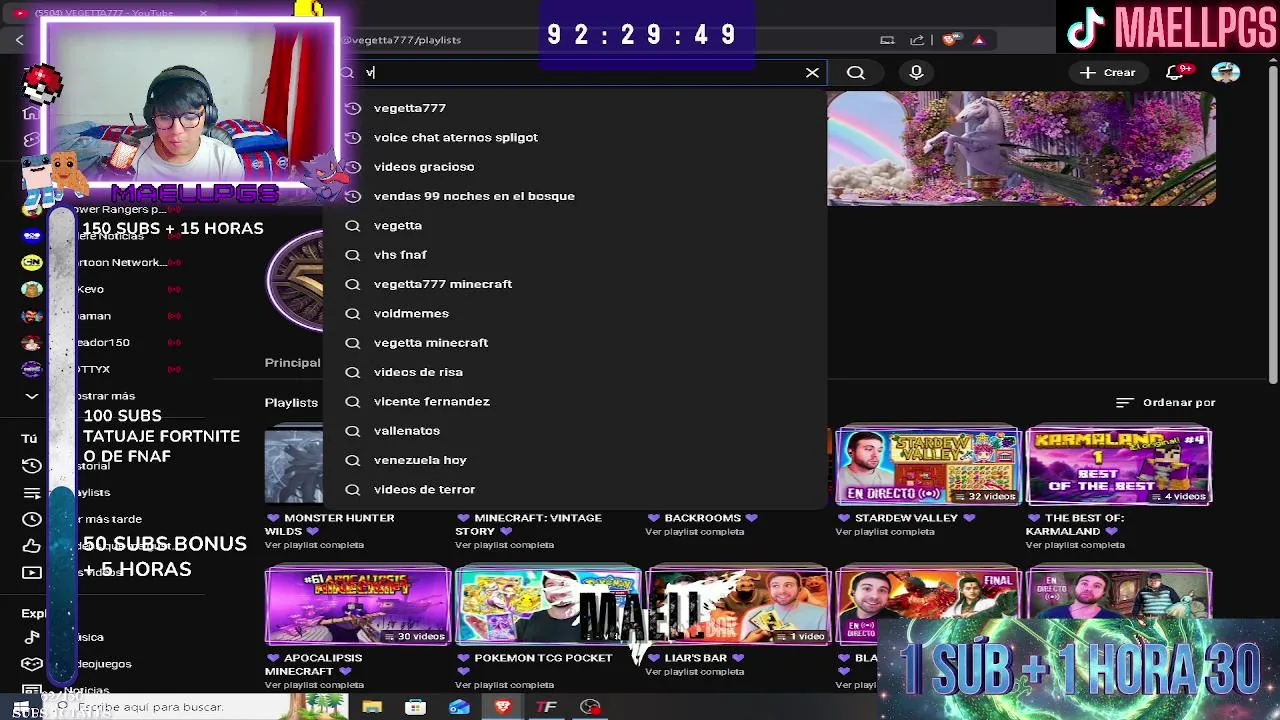This screenshot has height=720, width=1280.
Task: Expand subscriptions list with chevron arrow
Action: [31, 396]
